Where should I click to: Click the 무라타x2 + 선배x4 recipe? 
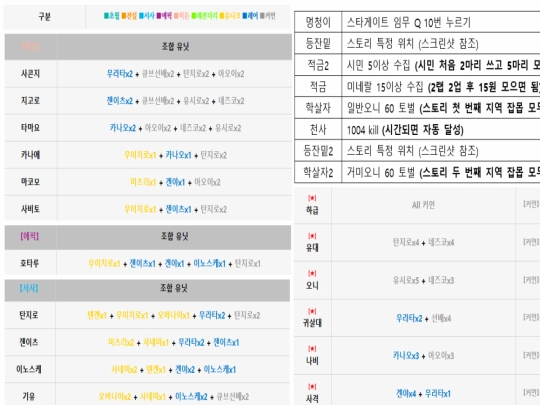(423, 319)
